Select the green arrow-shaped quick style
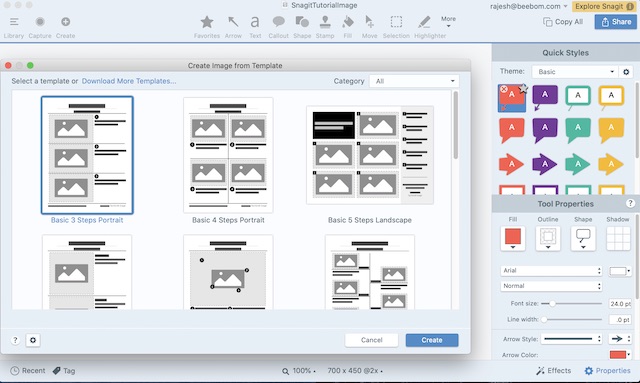This screenshot has width=640, height=383. click(x=578, y=164)
